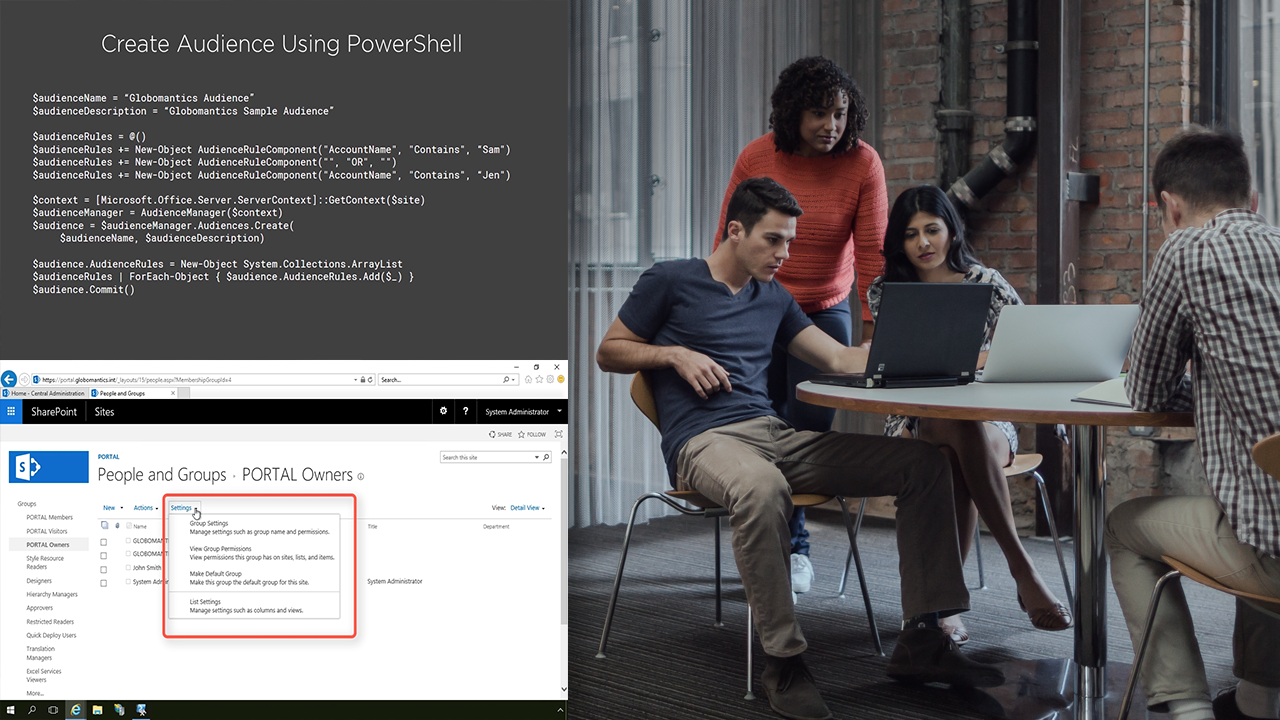Open the New dropdown menu

tap(113, 508)
